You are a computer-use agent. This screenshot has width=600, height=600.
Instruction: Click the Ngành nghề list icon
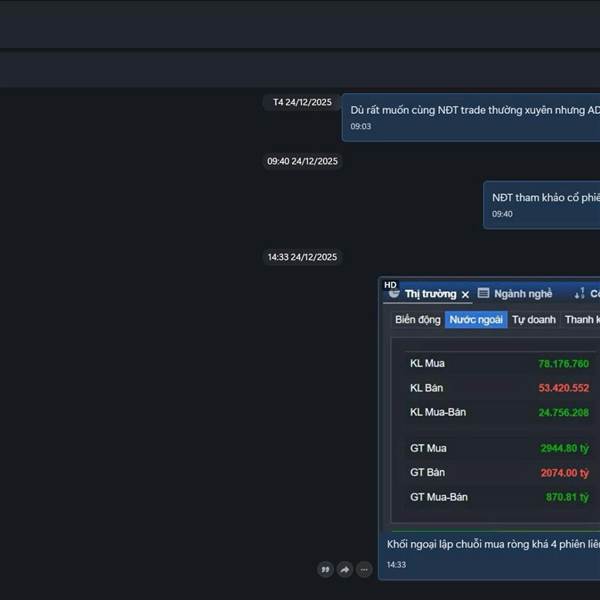click(x=483, y=293)
